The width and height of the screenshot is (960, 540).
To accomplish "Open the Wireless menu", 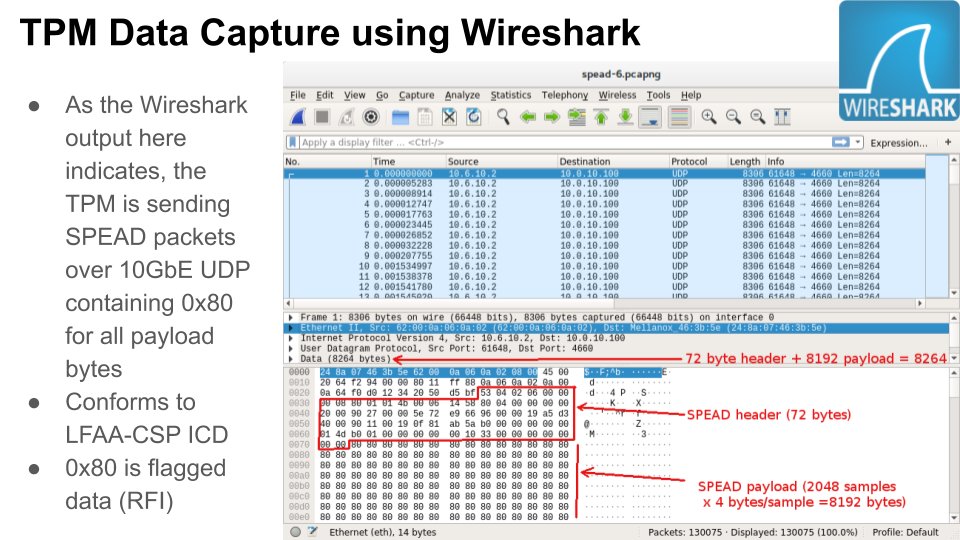I will pyautogui.click(x=617, y=95).
